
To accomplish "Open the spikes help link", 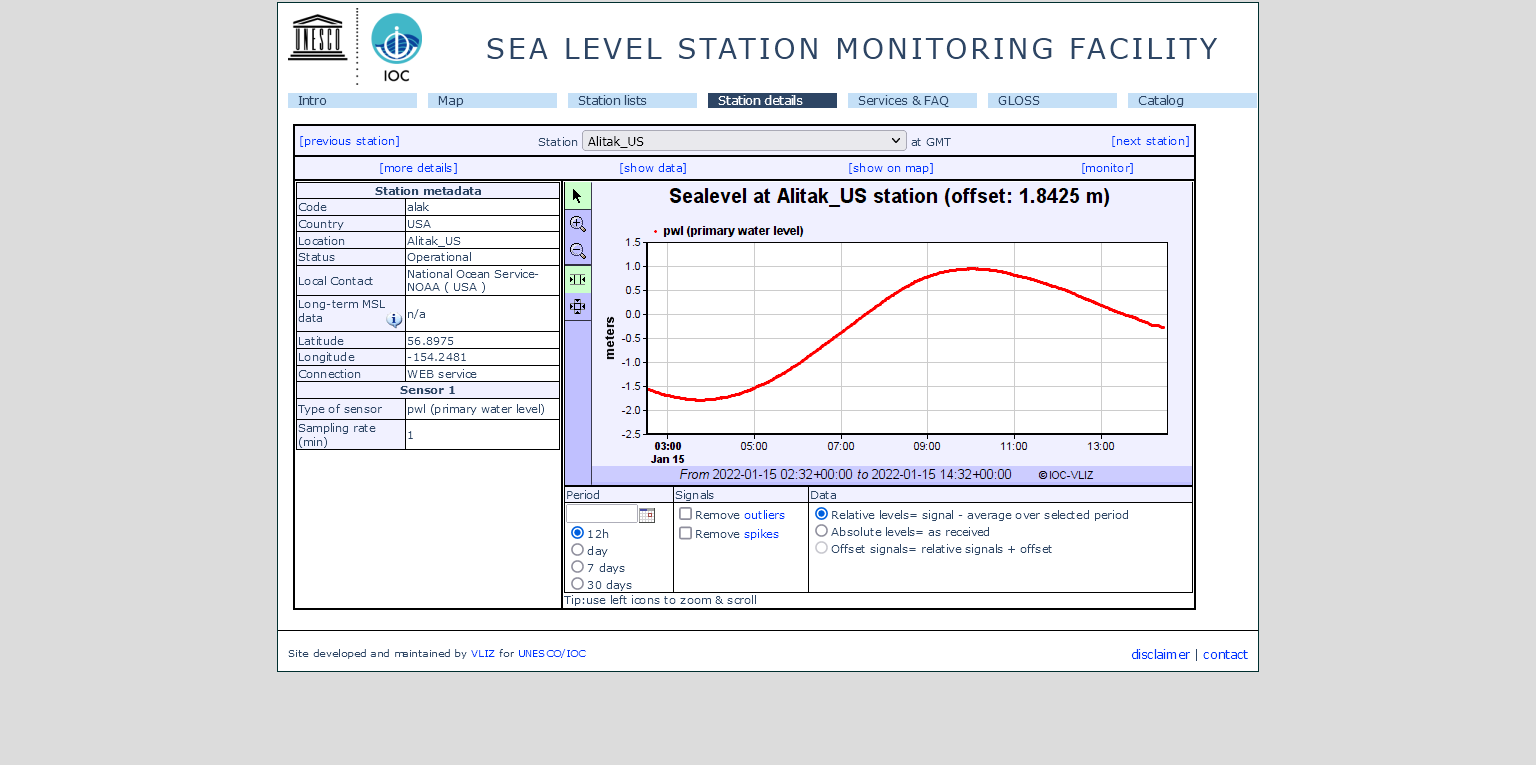I will pyautogui.click(x=761, y=534).
